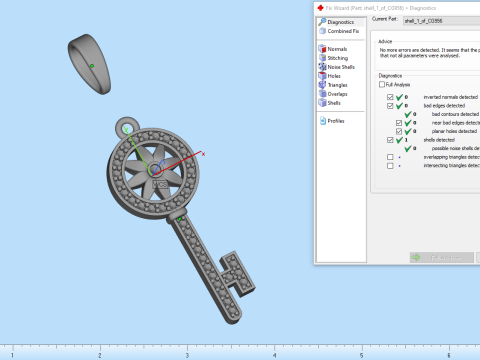Click the 'No more errors are detected' advice text
This screenshot has width=480, height=360.
pyautogui.click(x=430, y=53)
